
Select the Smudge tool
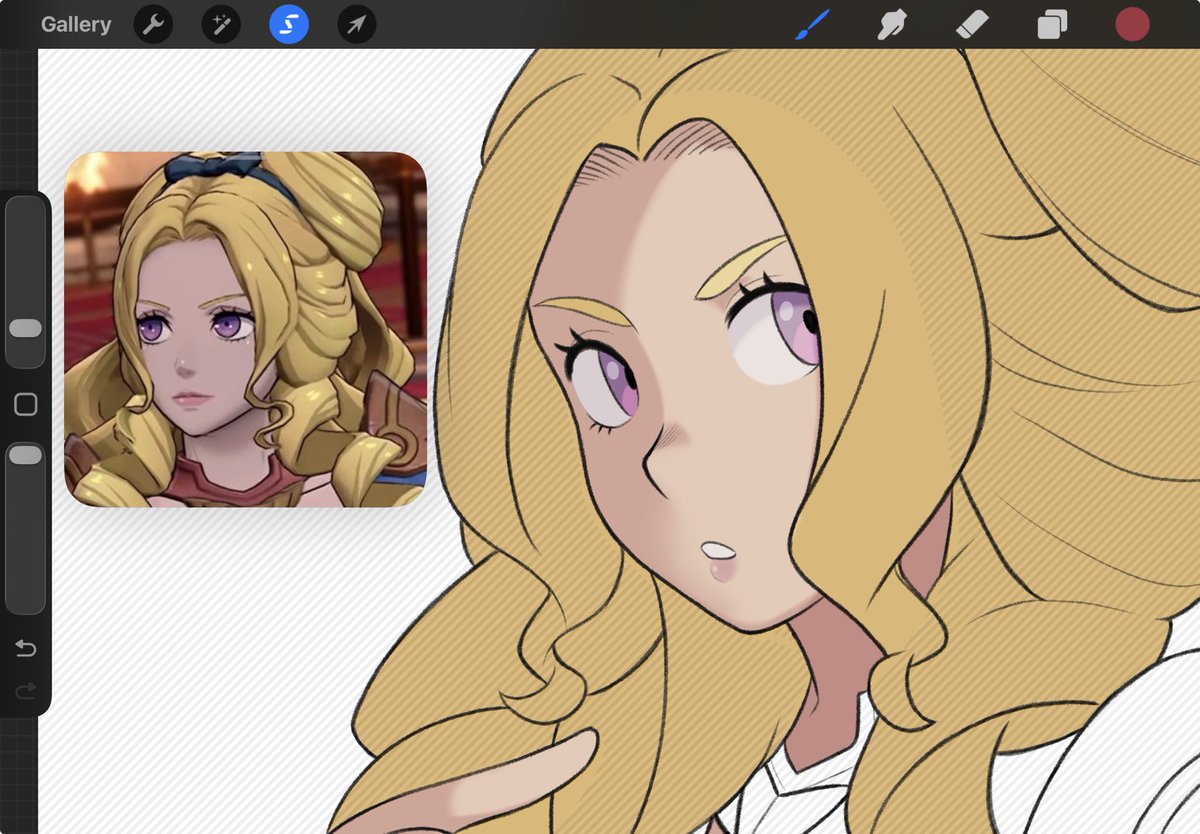(x=891, y=24)
